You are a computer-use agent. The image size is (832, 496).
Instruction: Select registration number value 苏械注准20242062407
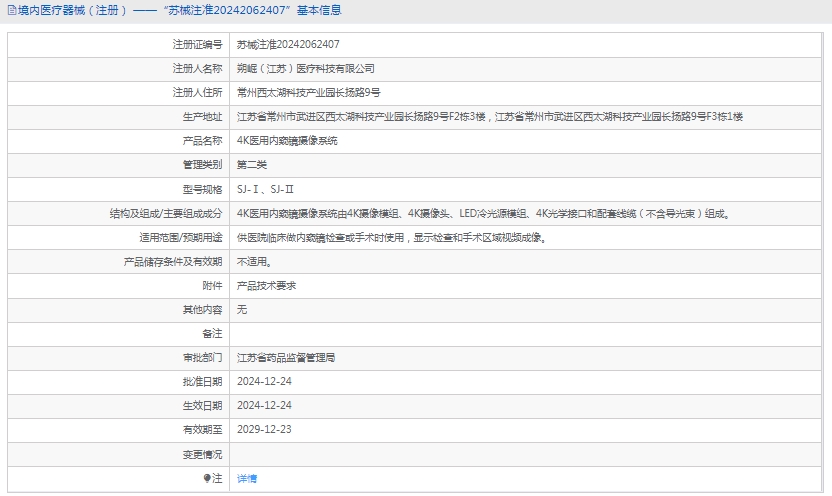click(x=288, y=44)
